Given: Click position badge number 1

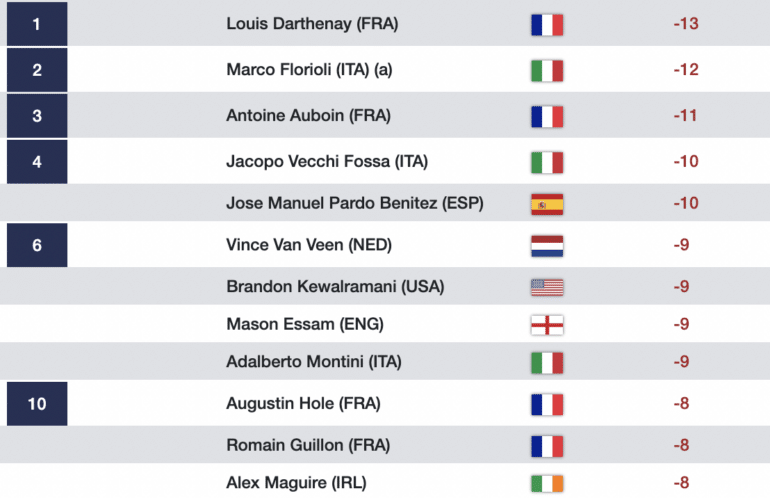Looking at the screenshot, I should coord(37,24).
